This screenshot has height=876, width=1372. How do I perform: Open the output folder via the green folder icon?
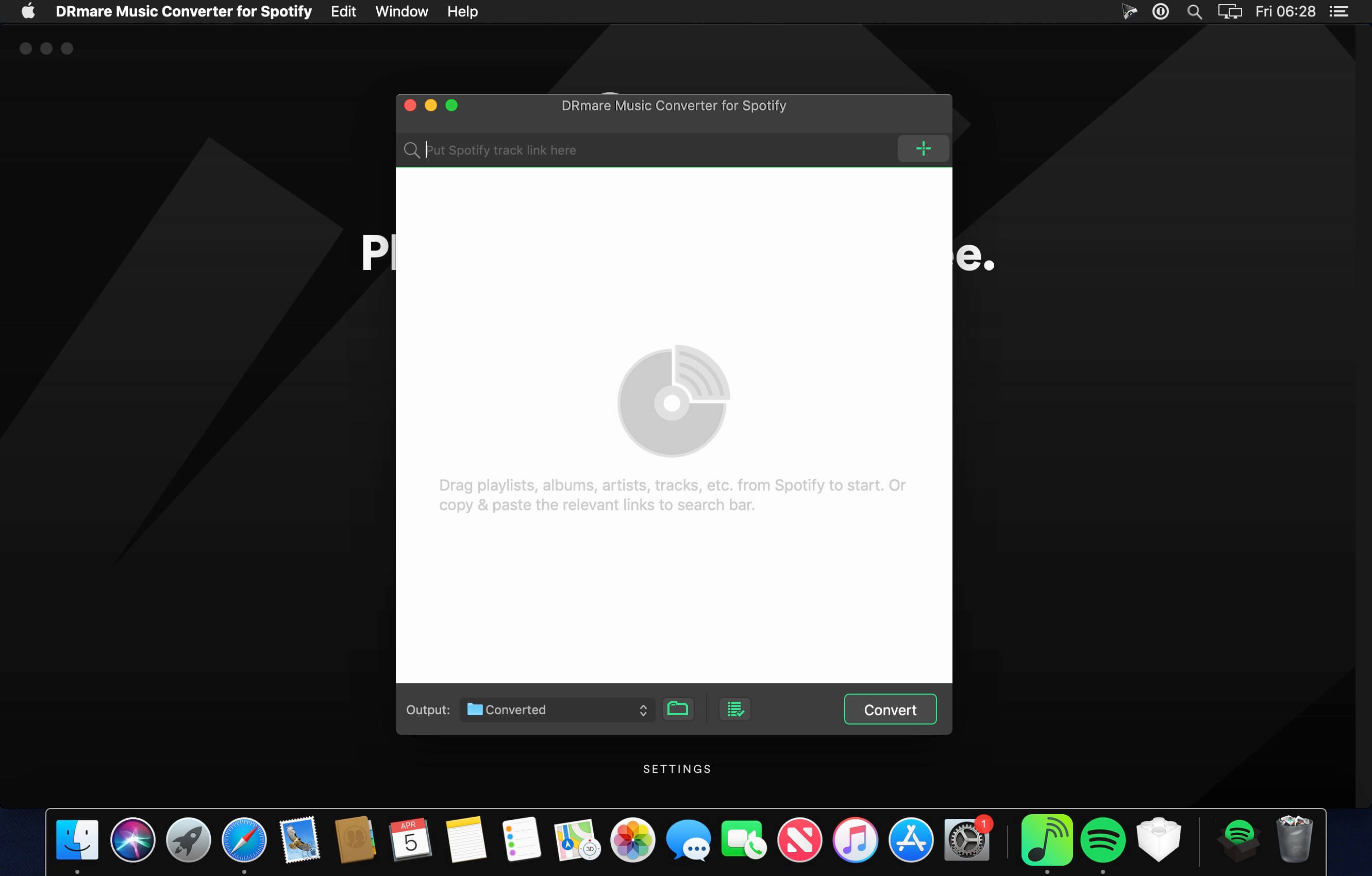677,709
